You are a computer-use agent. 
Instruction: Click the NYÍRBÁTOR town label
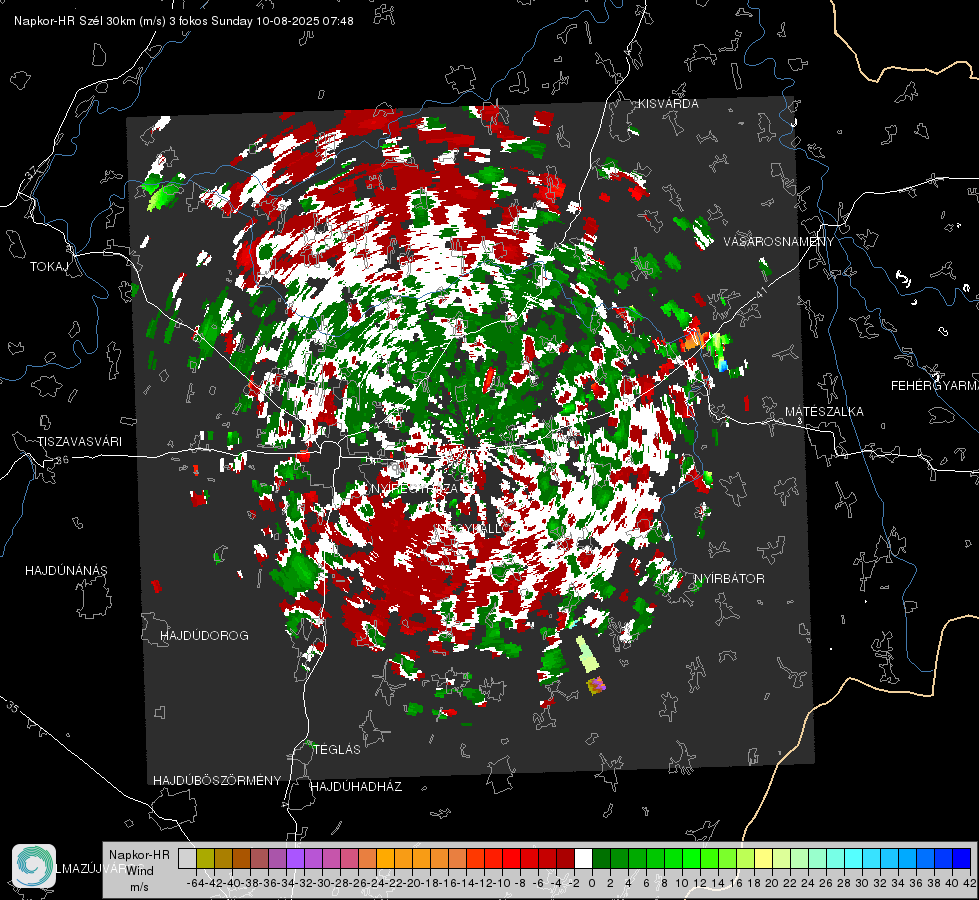(729, 579)
